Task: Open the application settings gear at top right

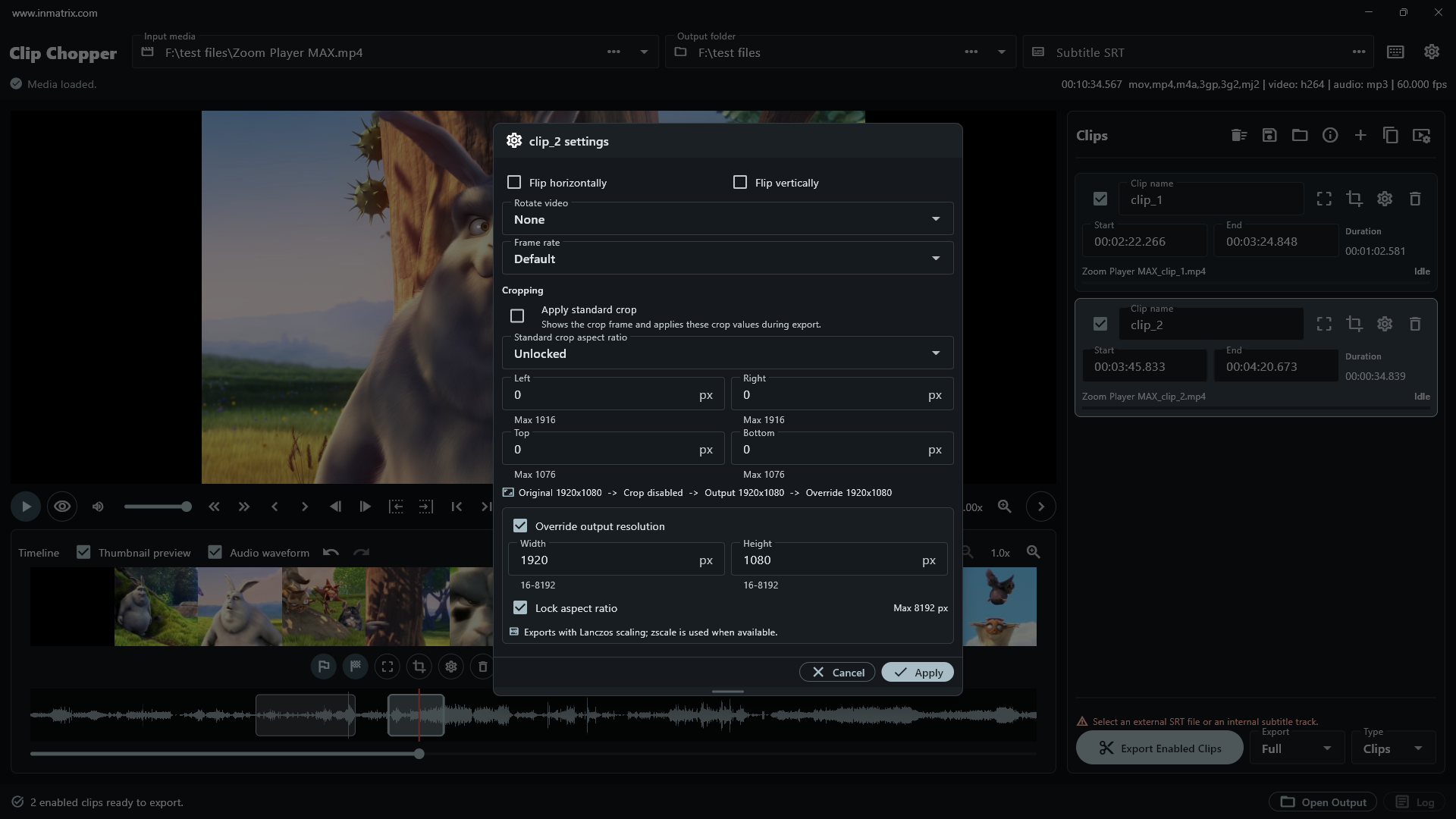Action: pos(1432,52)
